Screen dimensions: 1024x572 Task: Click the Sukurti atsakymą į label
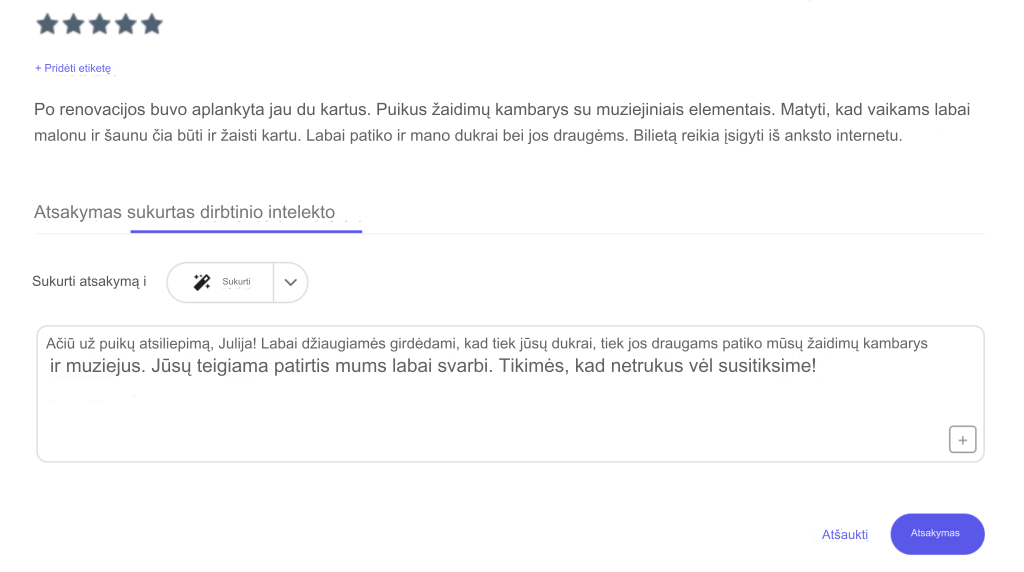point(89,281)
